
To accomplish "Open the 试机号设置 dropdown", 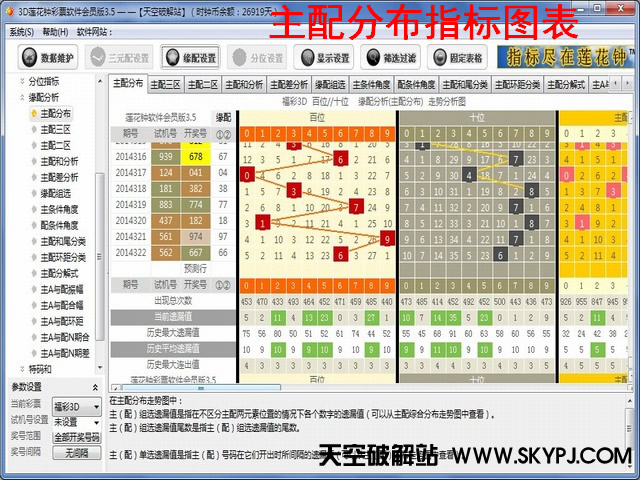I will [x=76, y=421].
